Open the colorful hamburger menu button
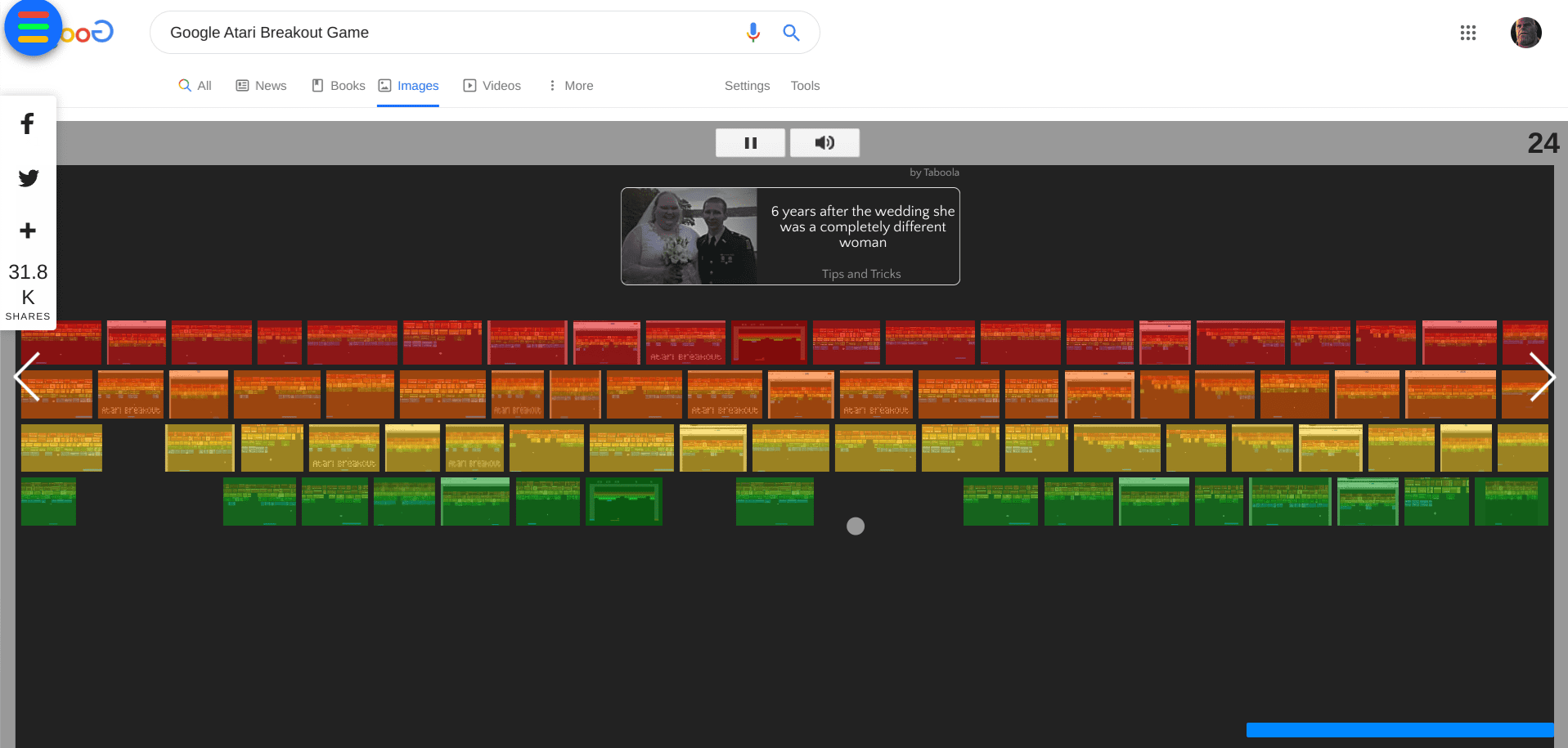Image resolution: width=1568 pixels, height=748 pixels. pos(34,28)
